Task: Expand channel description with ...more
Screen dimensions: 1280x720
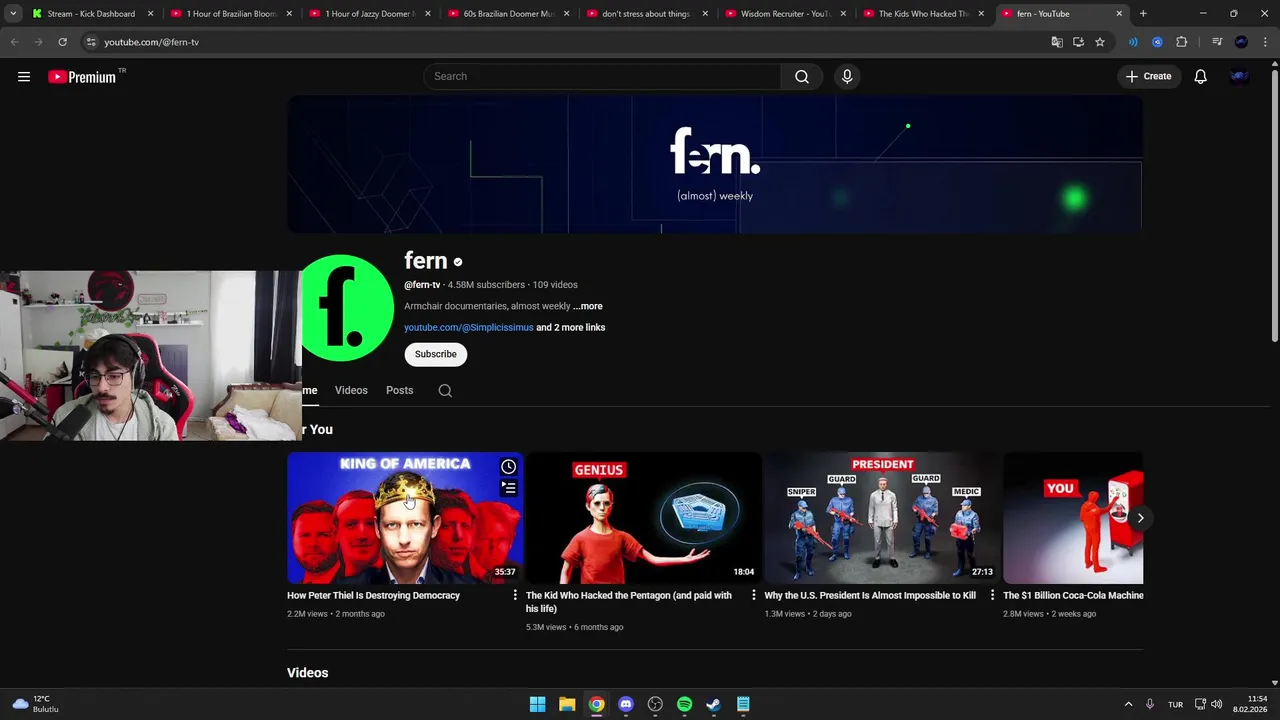Action: coord(588,306)
